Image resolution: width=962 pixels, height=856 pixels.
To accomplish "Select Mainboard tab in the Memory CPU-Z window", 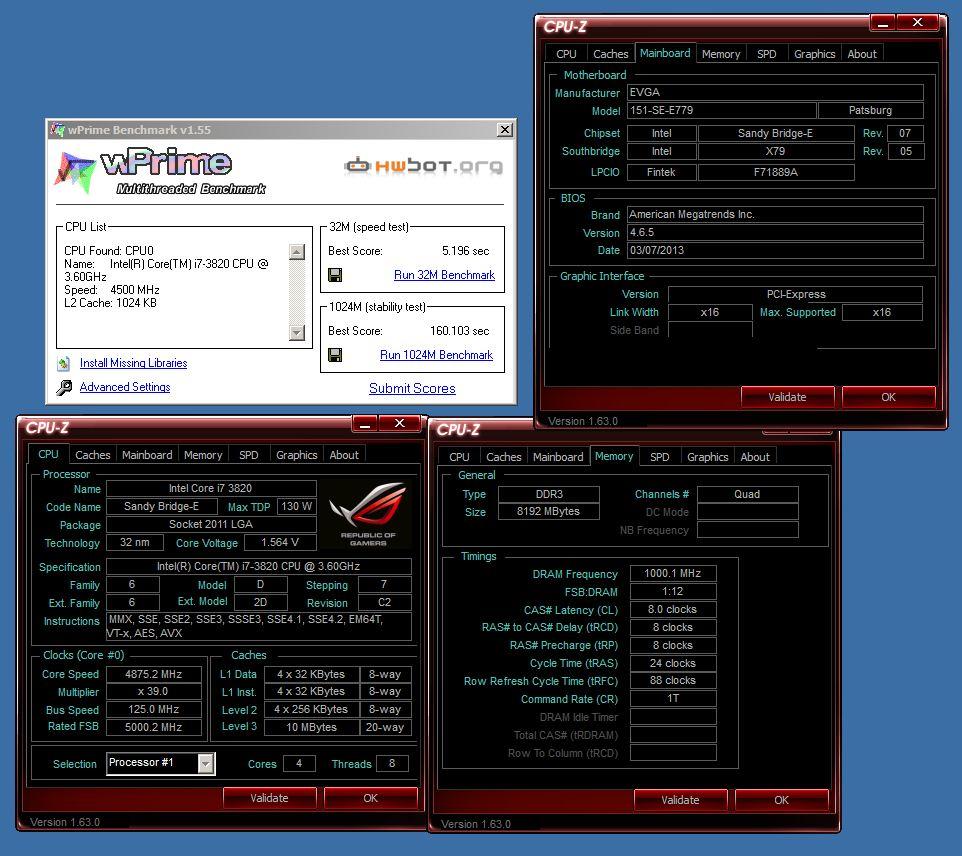I will tap(558, 457).
